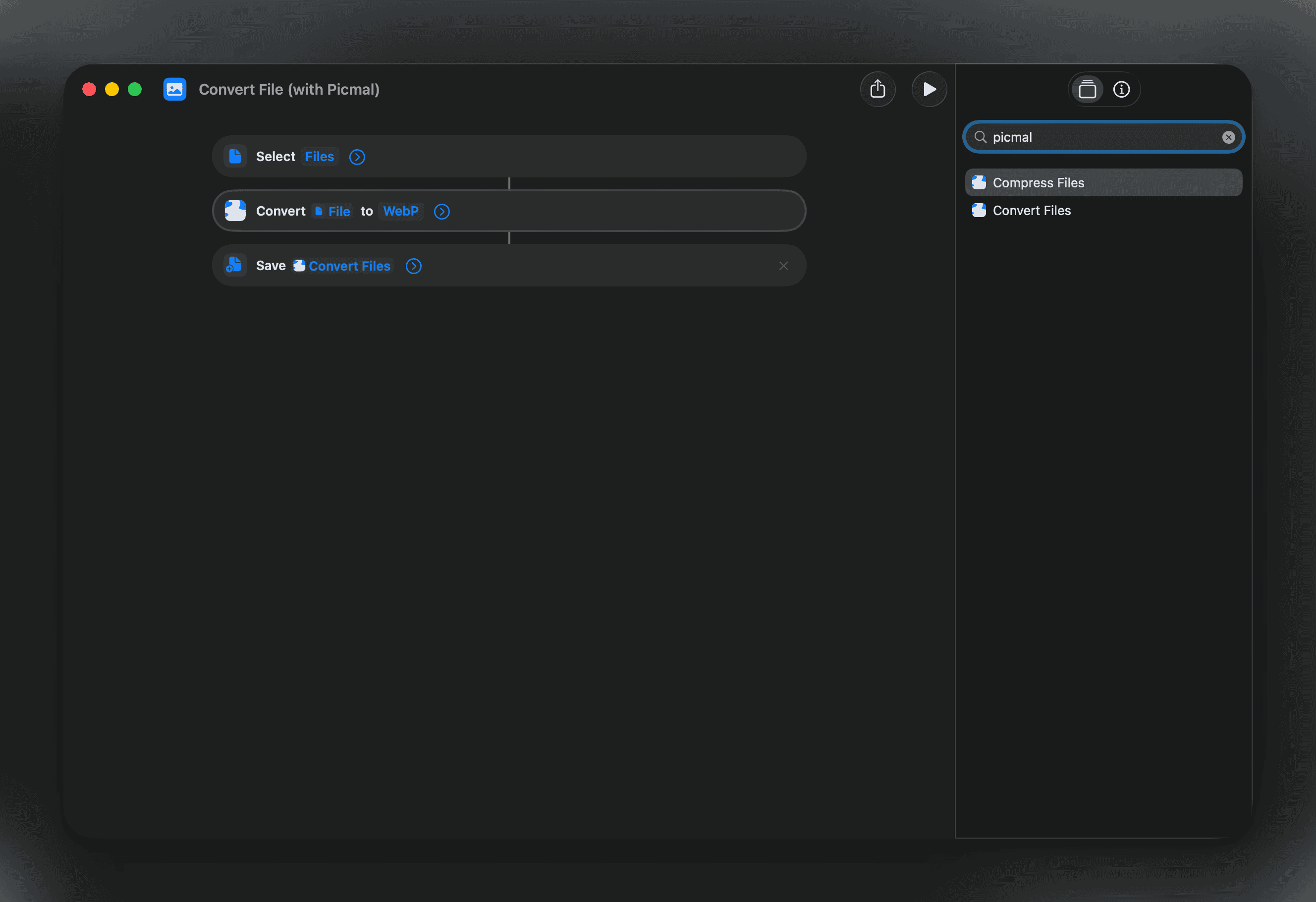1316x902 pixels.
Task: Expand the Convert File to WebP options
Action: (x=441, y=211)
